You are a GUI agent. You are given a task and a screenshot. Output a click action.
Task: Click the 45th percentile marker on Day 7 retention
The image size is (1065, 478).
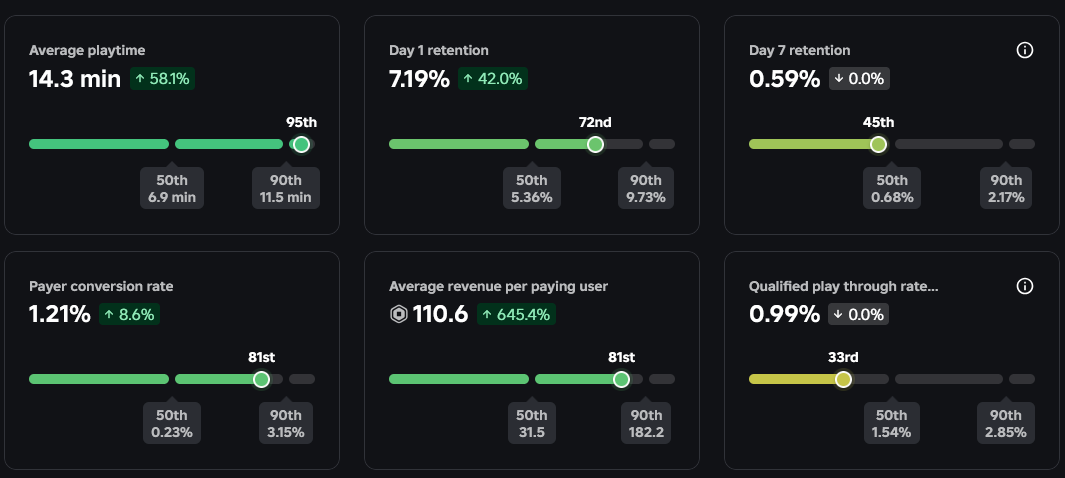pos(878,144)
